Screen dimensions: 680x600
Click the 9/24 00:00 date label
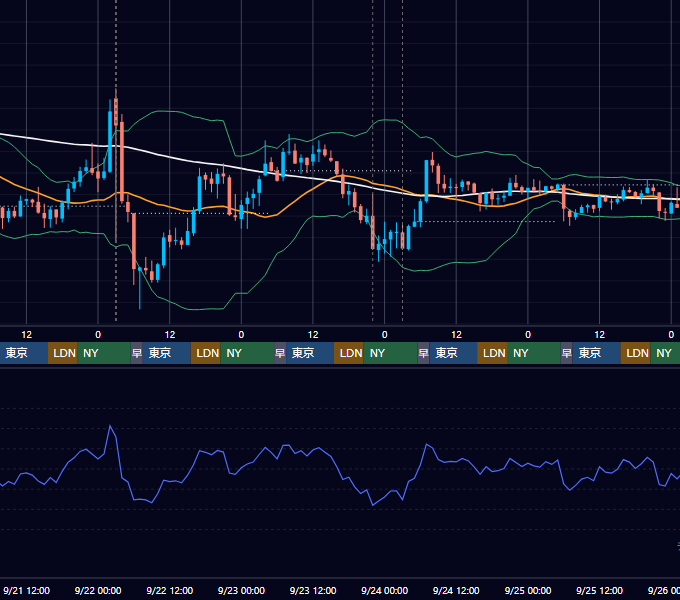(385, 590)
